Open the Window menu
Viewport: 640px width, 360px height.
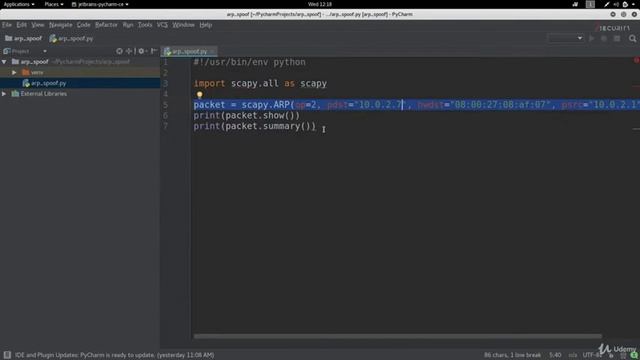click(183, 25)
